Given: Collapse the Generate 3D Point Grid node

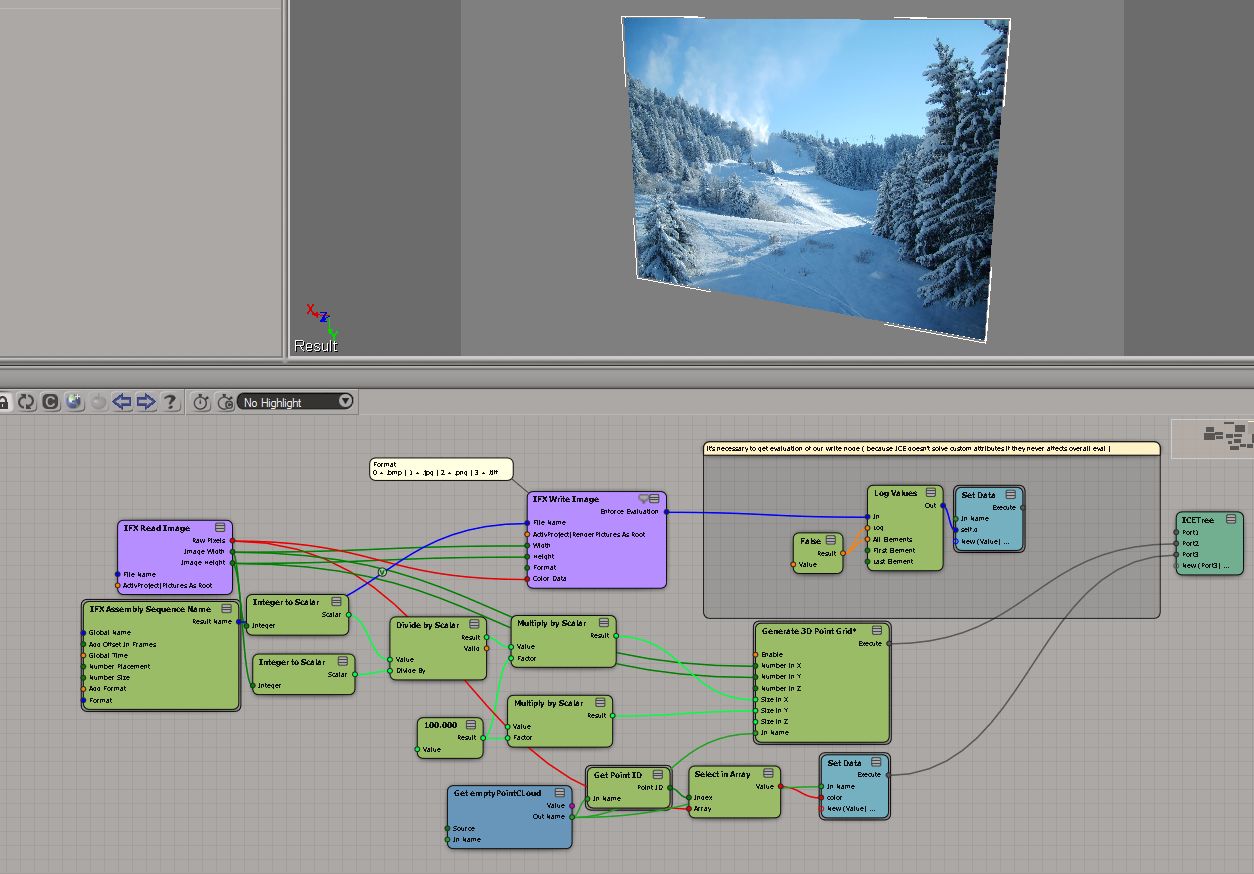Looking at the screenshot, I should [x=877, y=631].
